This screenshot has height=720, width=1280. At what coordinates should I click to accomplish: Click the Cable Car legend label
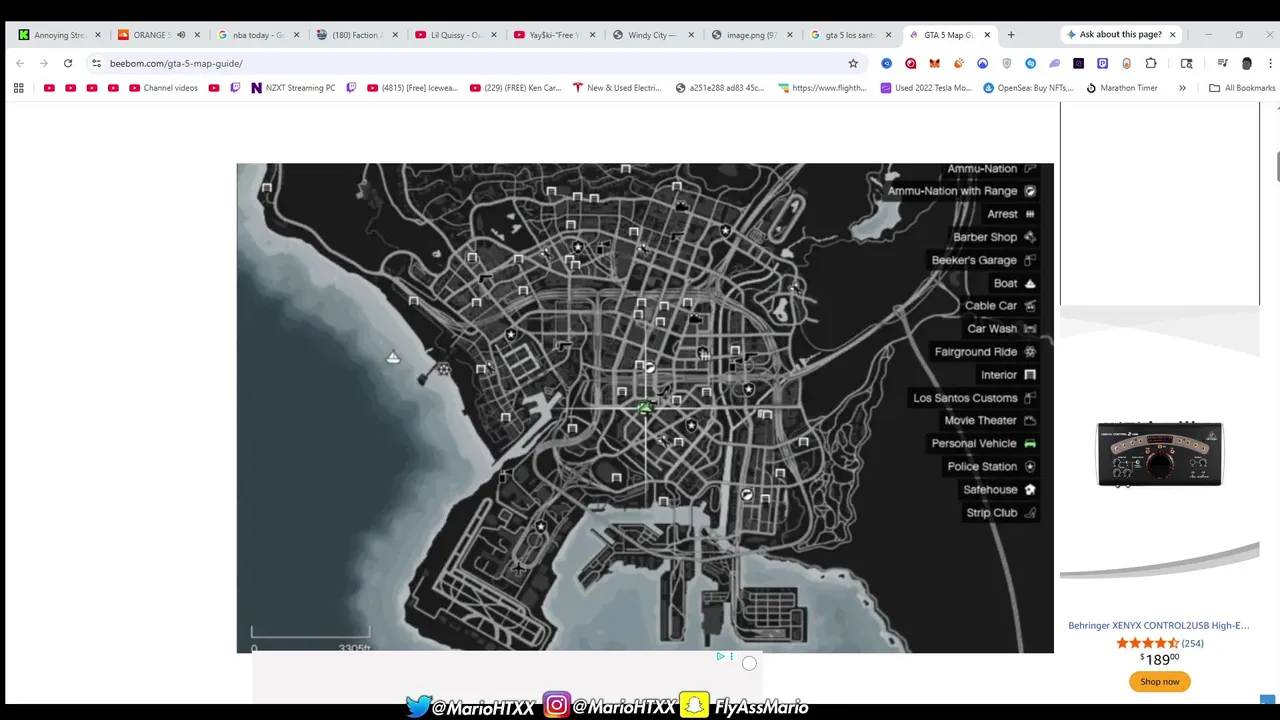click(991, 306)
